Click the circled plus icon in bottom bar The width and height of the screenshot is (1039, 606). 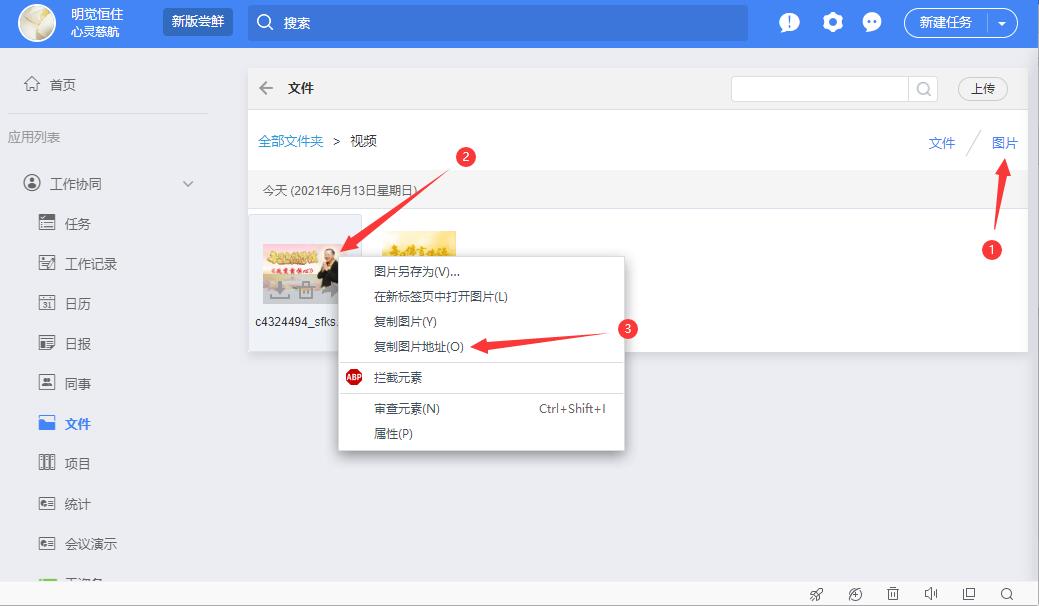[855, 594]
